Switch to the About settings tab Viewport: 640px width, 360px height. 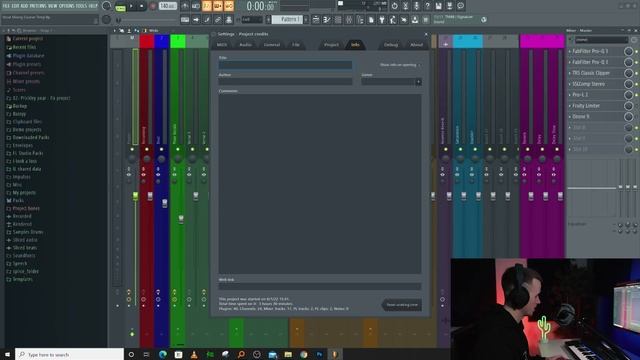coord(416,45)
